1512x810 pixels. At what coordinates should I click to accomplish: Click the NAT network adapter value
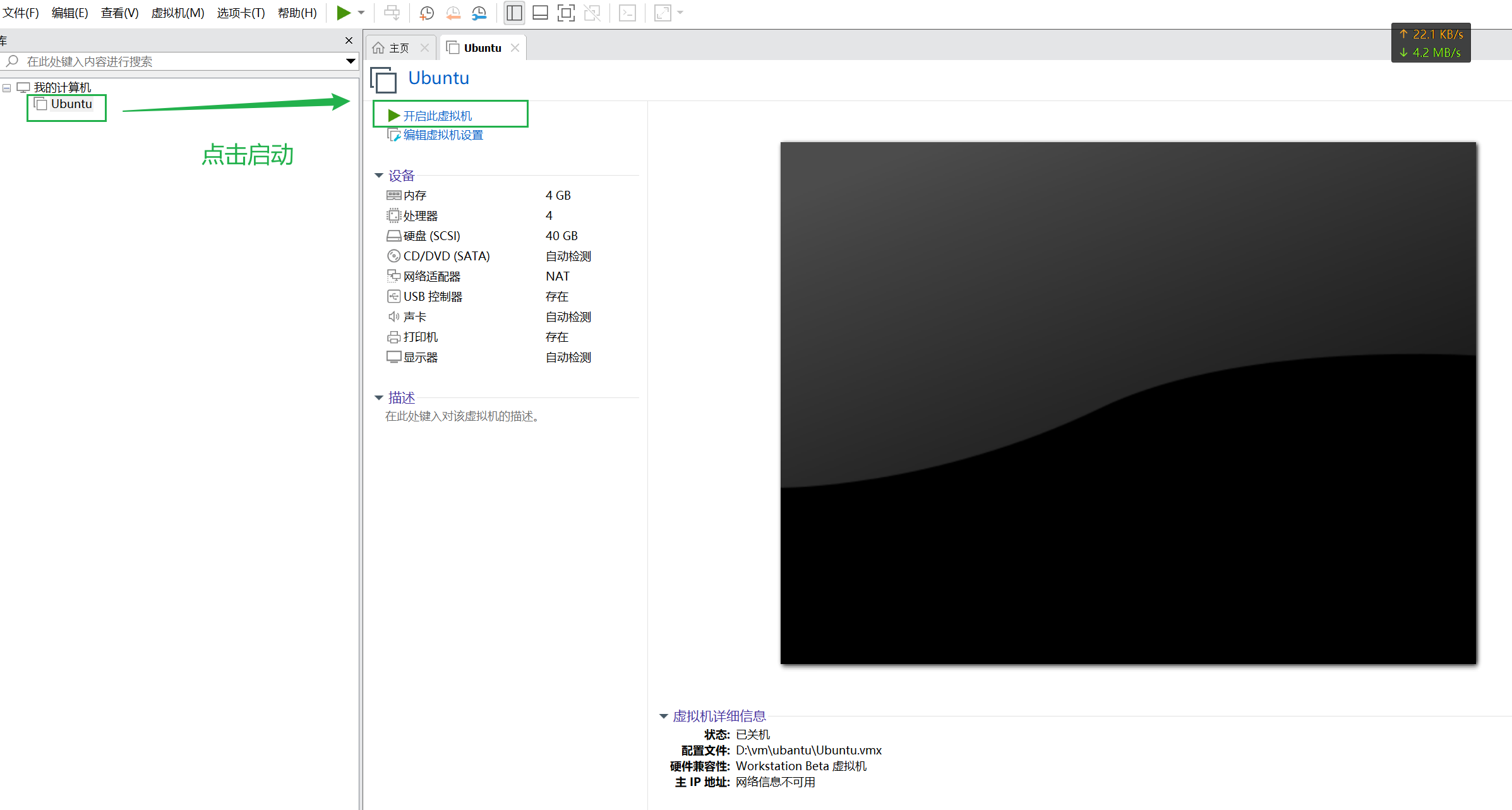[558, 276]
